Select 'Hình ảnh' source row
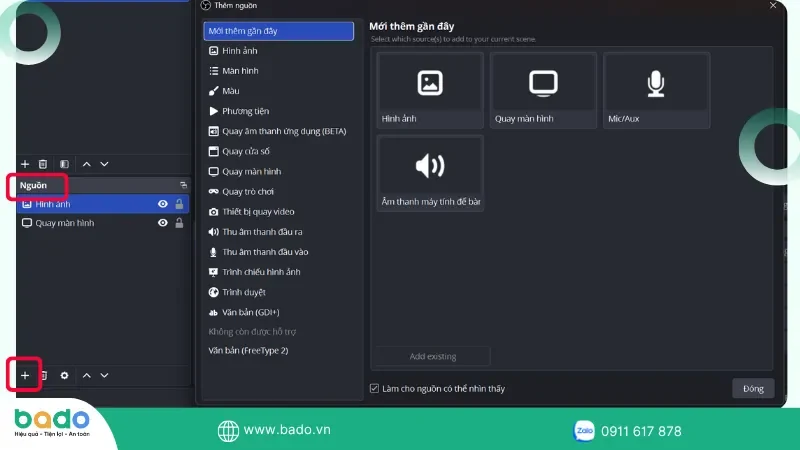The width and height of the screenshot is (800, 450). (x=103, y=204)
